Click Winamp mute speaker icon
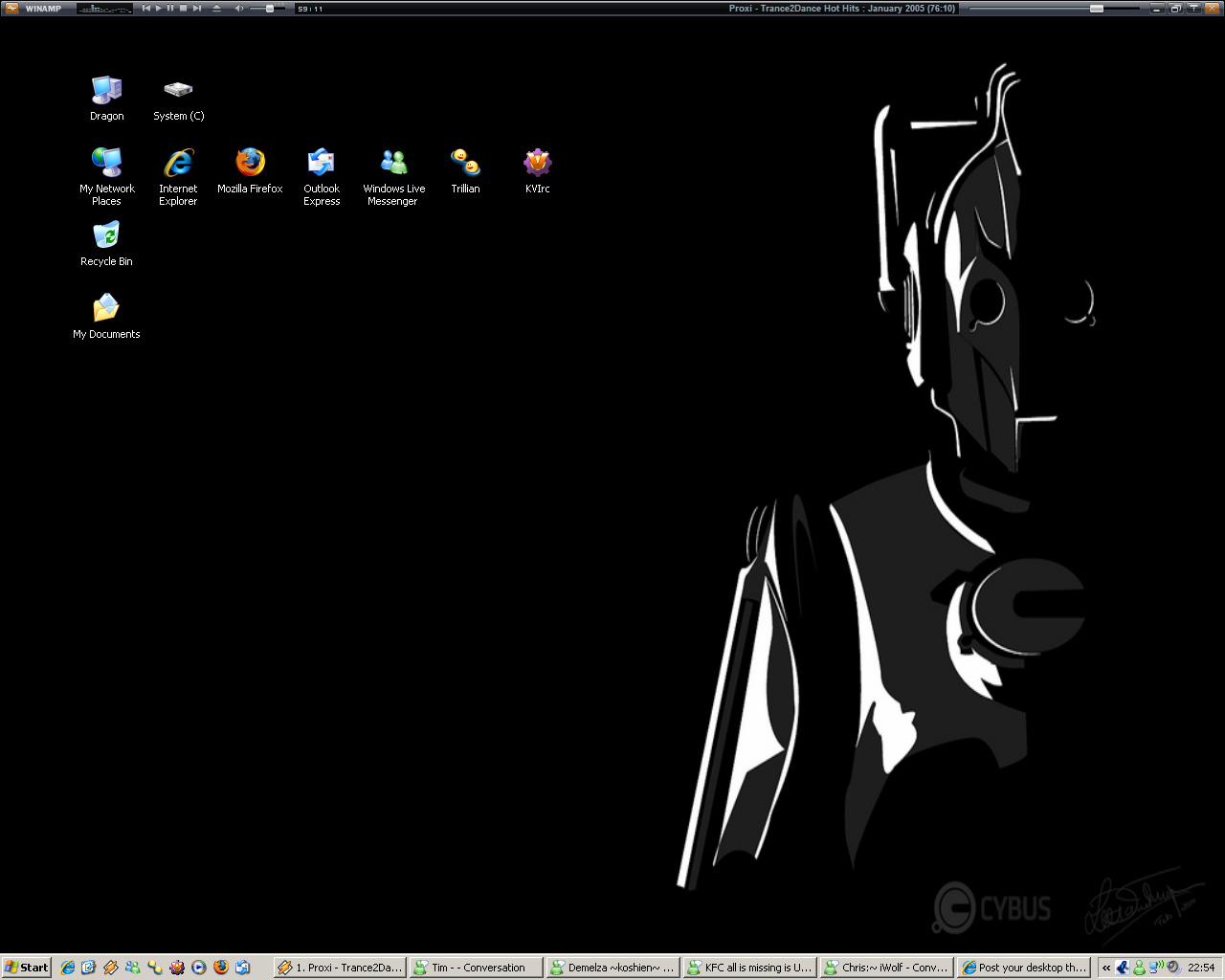 (239, 8)
